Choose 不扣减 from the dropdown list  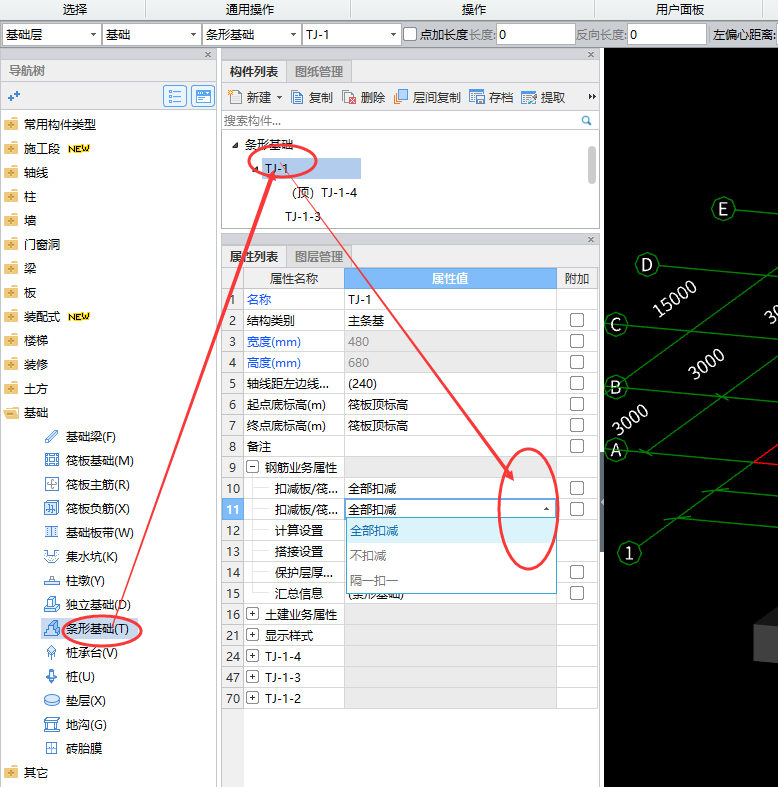[x=451, y=556]
